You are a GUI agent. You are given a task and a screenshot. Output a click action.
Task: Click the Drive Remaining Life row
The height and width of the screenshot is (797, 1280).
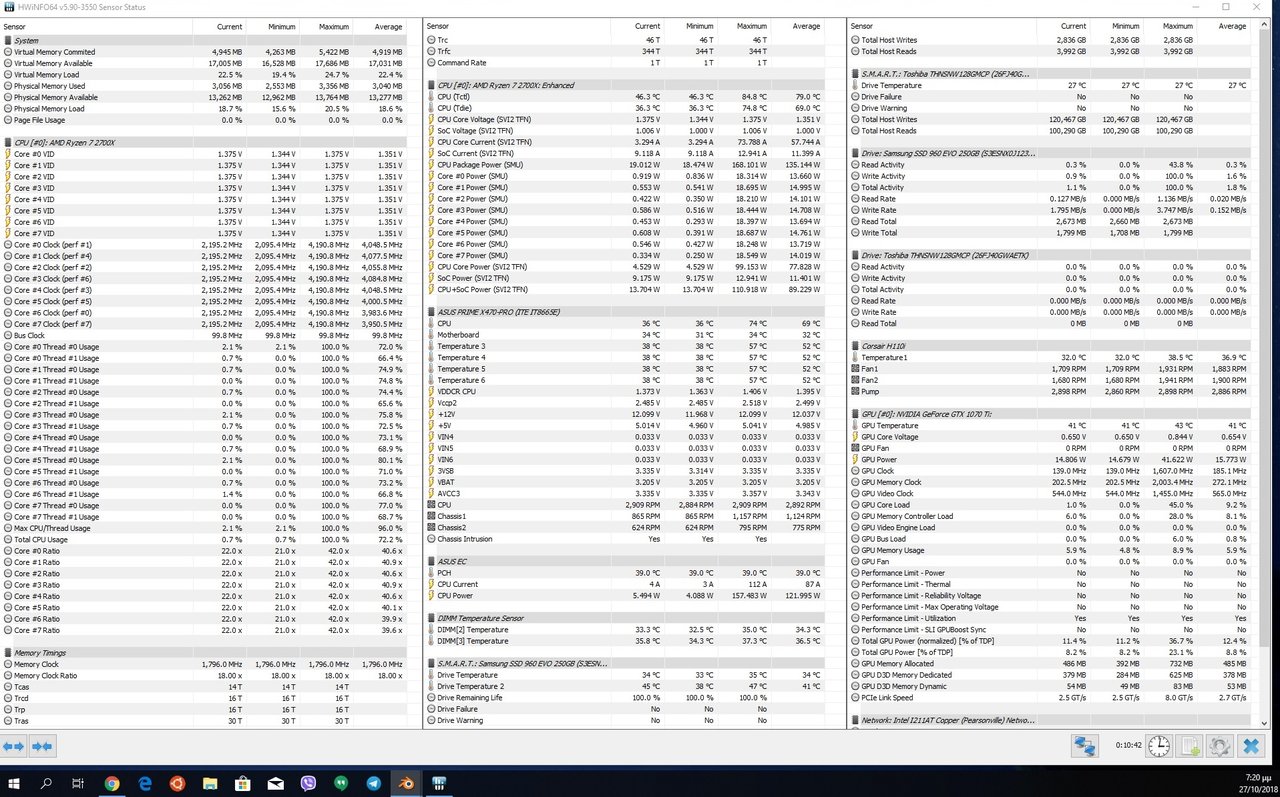(625, 698)
